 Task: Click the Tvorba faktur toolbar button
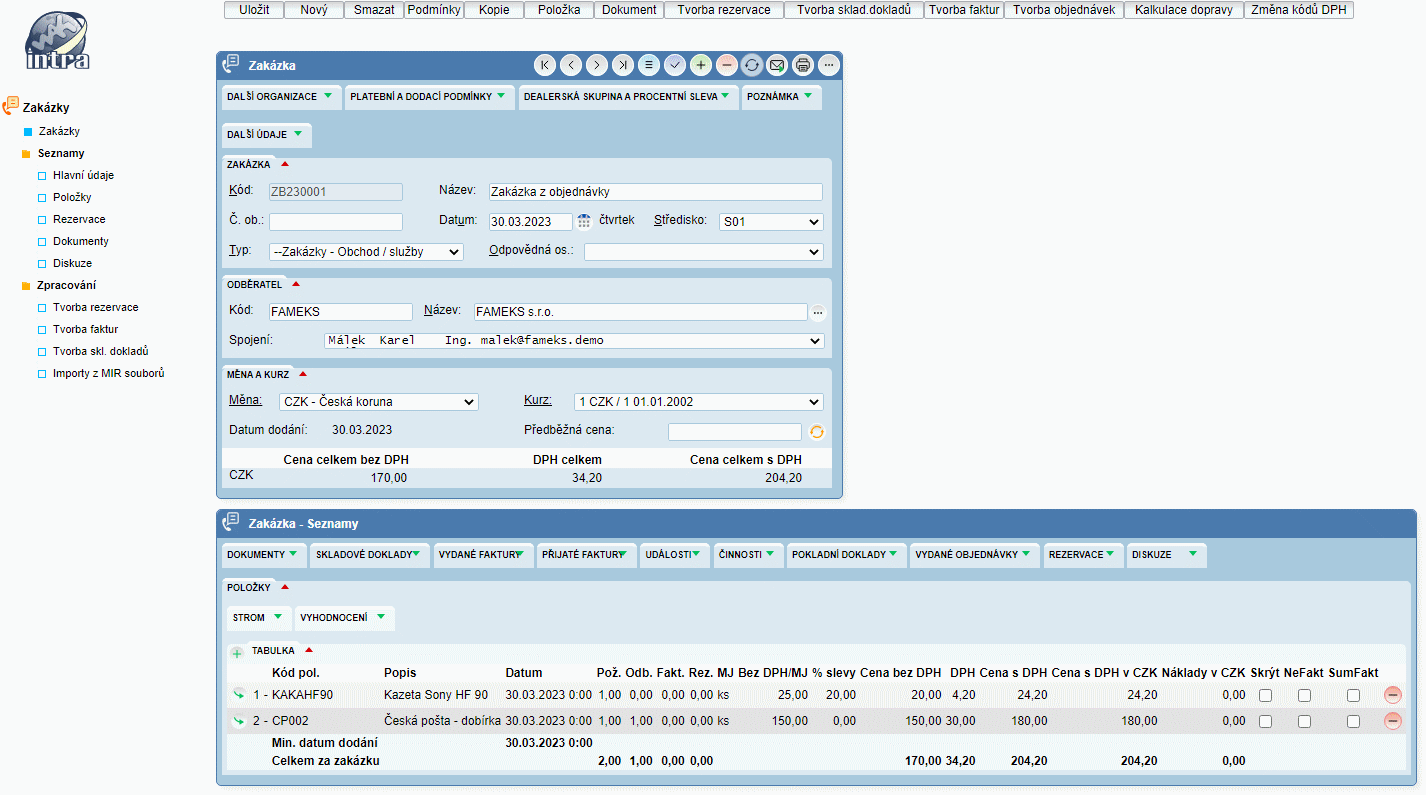[x=964, y=10]
